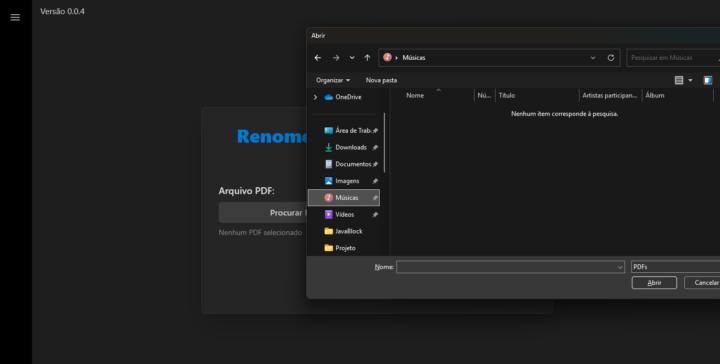Click the Versão 0.0.4 label
Image resolution: width=720 pixels, height=364 pixels.
(62, 11)
